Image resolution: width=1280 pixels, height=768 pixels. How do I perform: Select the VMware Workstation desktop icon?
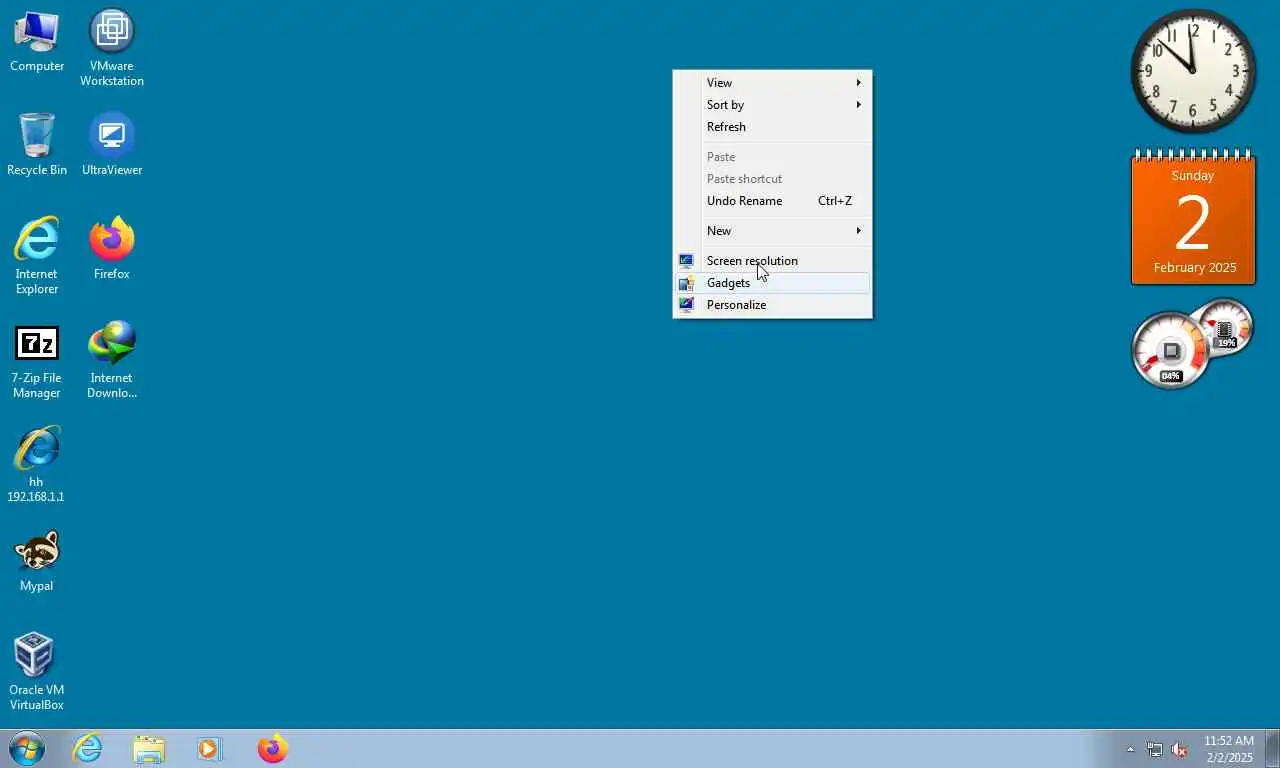tap(112, 48)
